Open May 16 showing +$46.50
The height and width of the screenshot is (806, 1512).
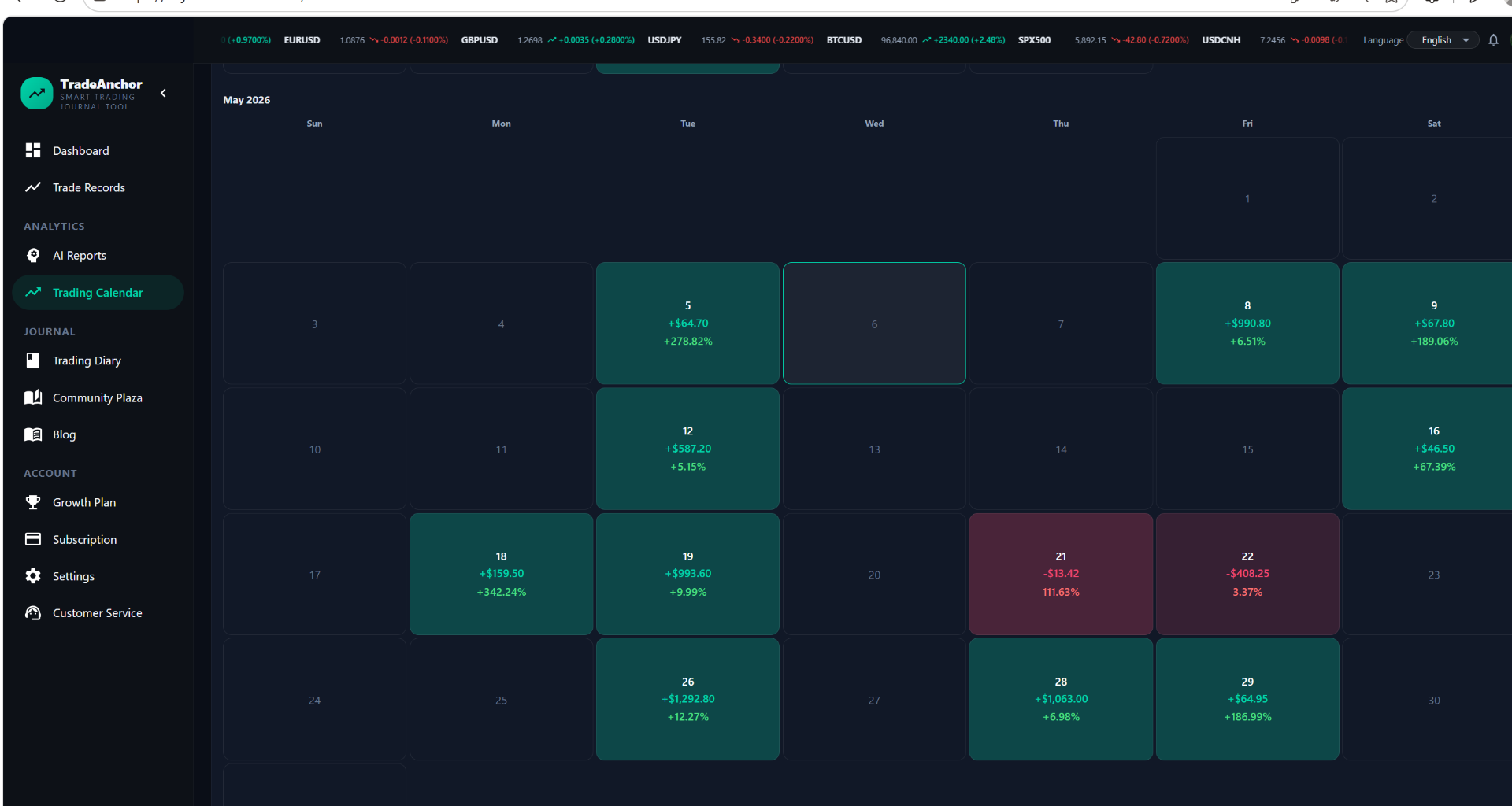click(x=1427, y=449)
